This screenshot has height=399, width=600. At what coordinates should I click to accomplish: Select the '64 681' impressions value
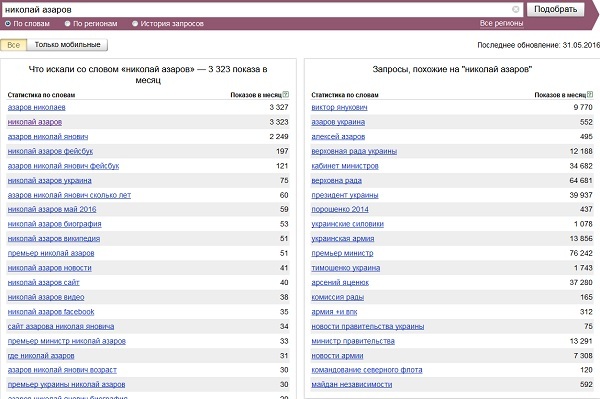pos(581,181)
